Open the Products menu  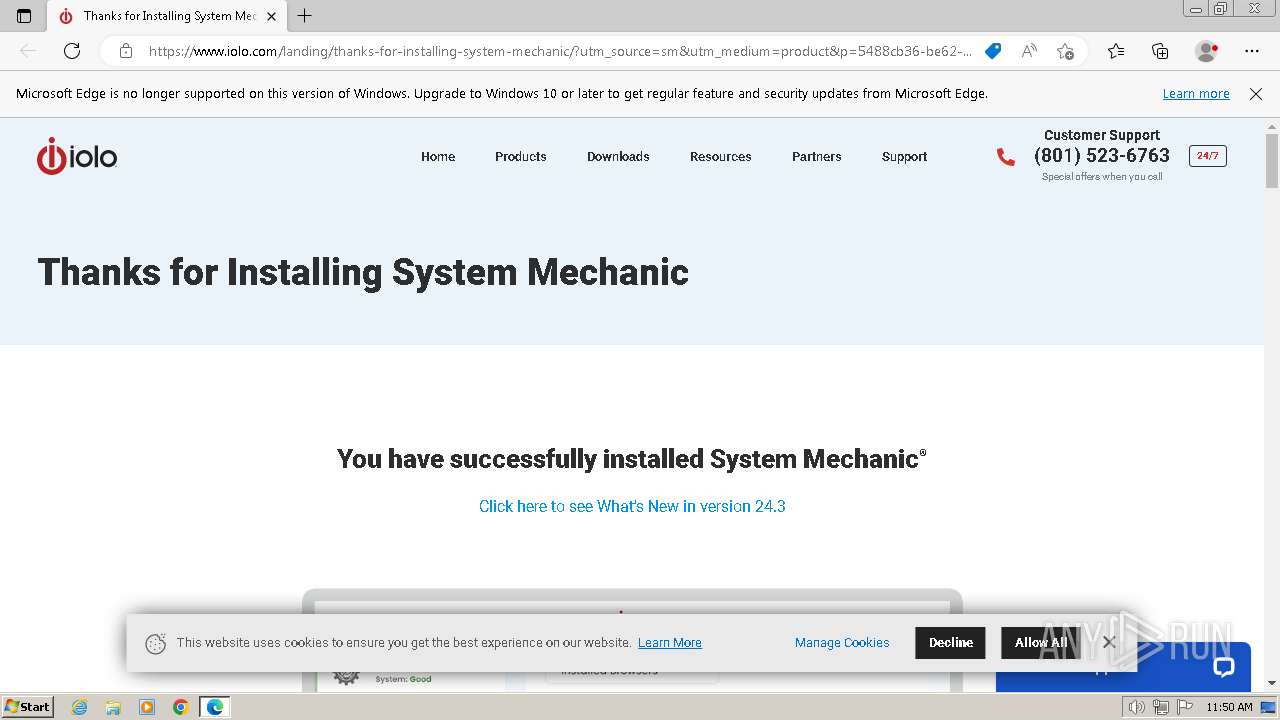[521, 157]
